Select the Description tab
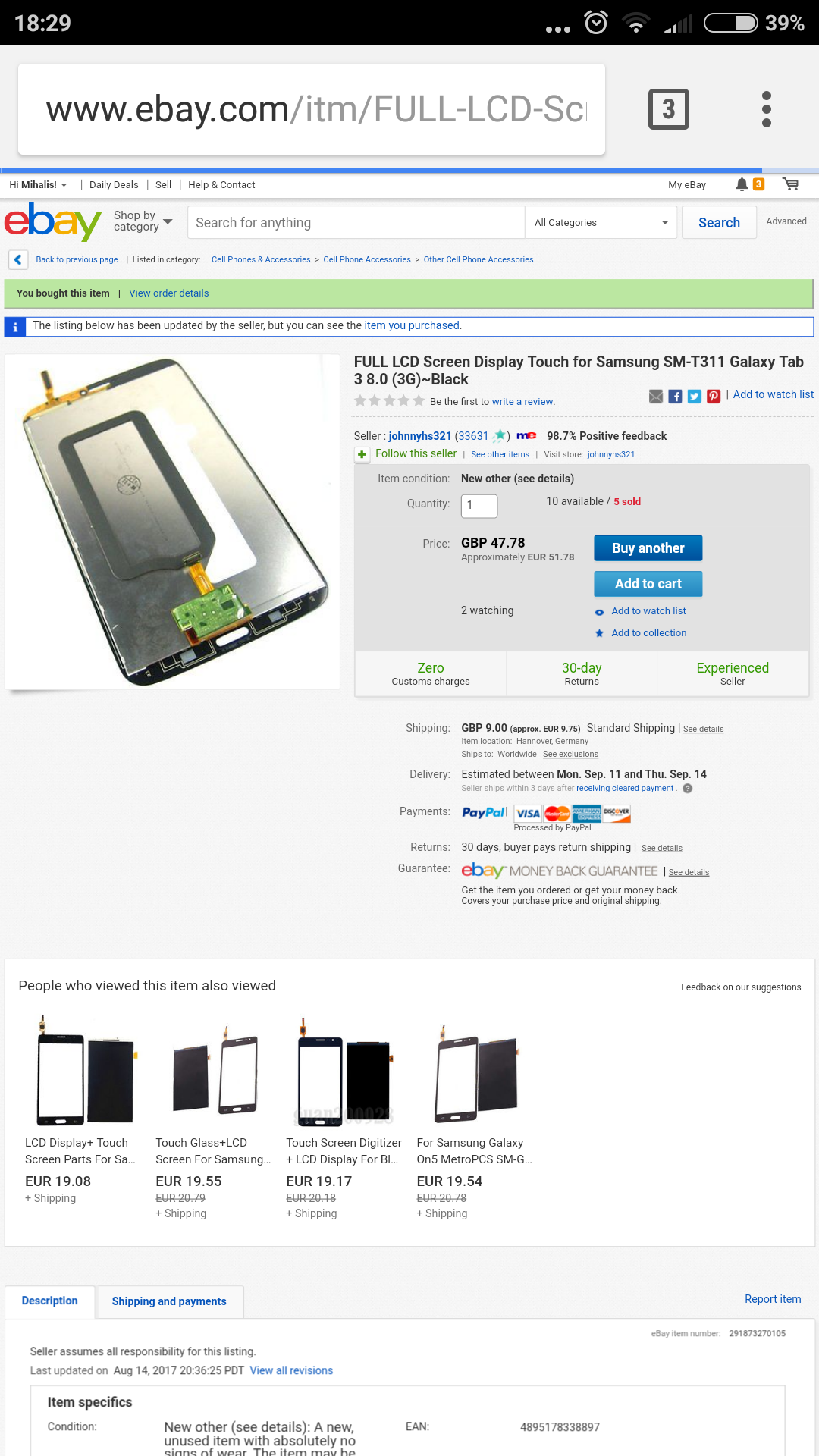819x1456 pixels. [x=50, y=1301]
